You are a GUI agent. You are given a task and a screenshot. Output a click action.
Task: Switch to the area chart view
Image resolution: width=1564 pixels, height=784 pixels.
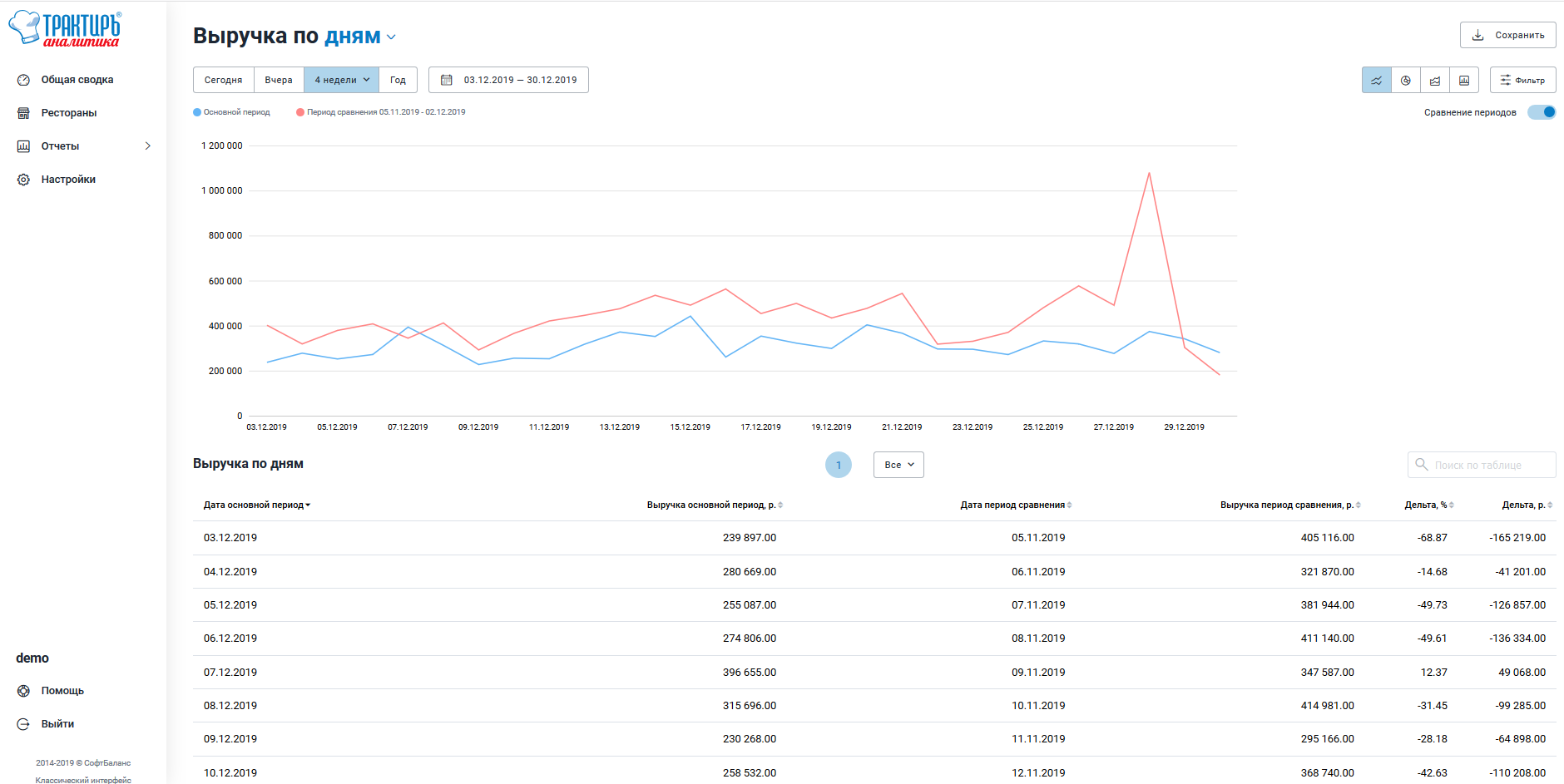pyautogui.click(x=1434, y=81)
